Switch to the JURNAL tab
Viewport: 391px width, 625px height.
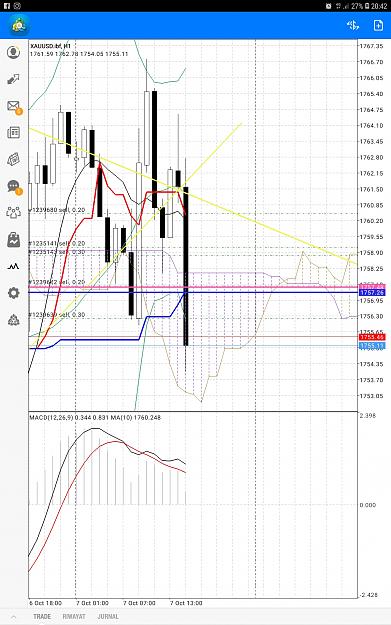tap(108, 617)
